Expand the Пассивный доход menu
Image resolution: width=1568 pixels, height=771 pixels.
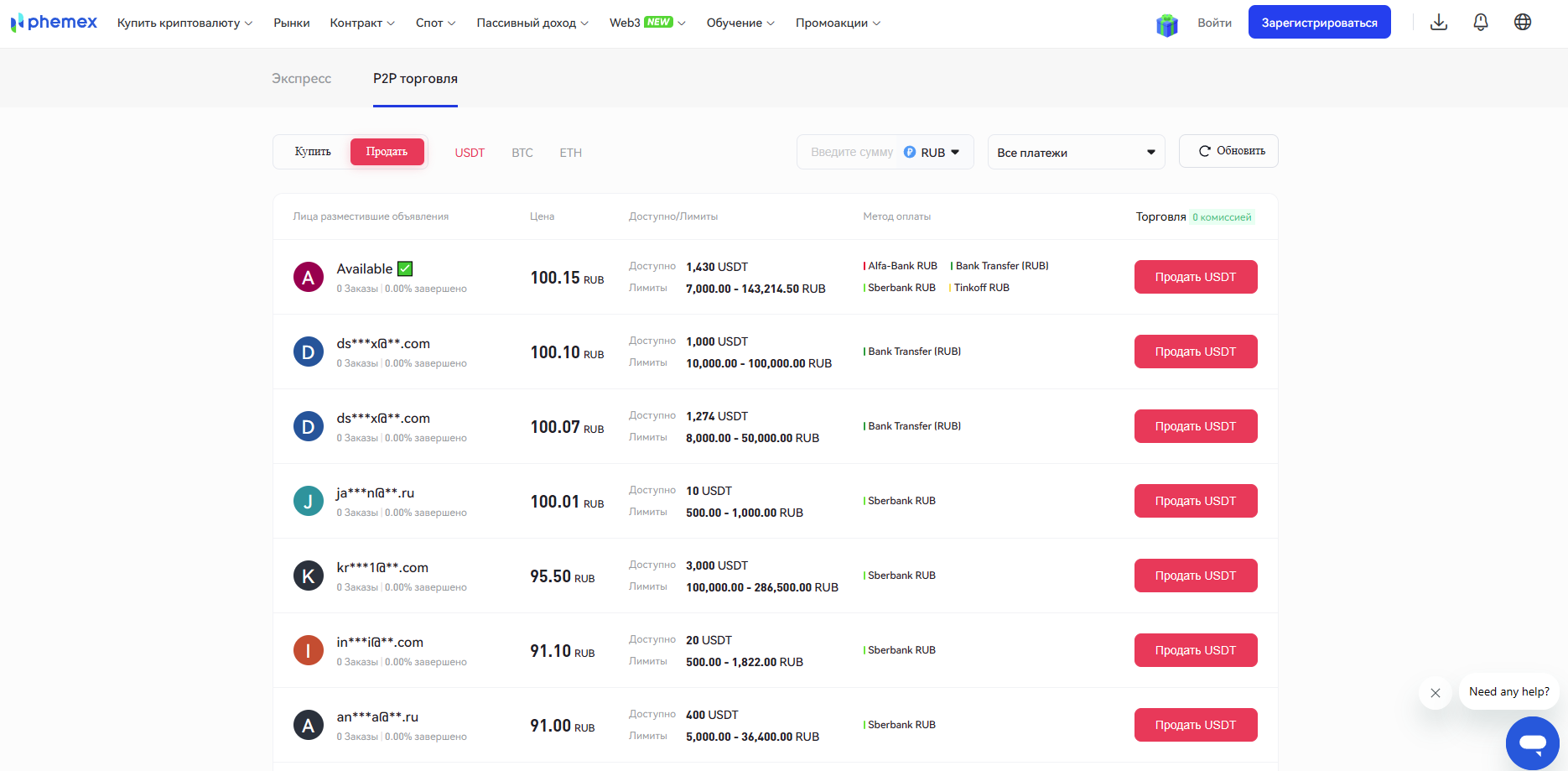(532, 23)
